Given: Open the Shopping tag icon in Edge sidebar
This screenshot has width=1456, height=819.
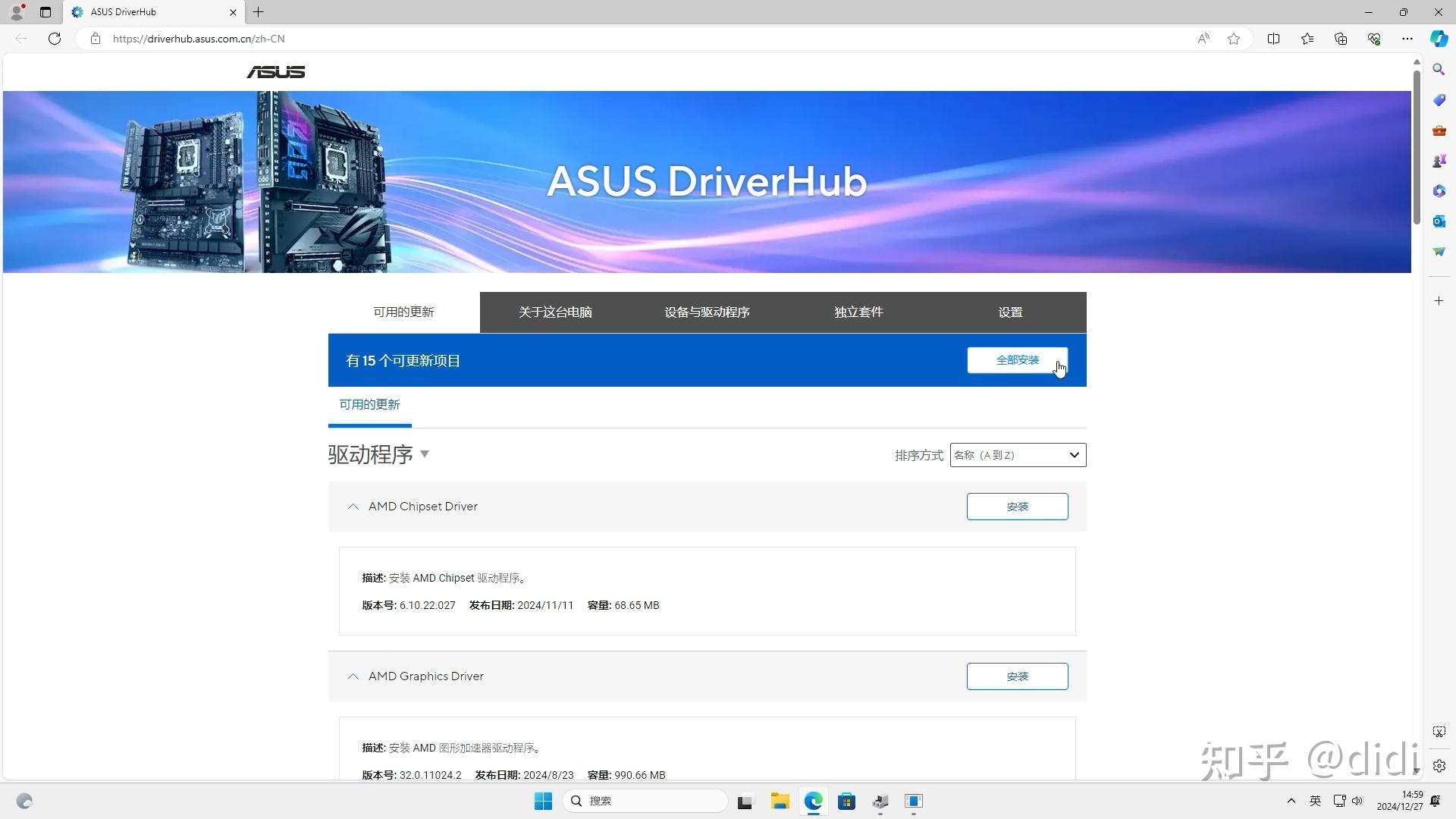Looking at the screenshot, I should click(1439, 99).
